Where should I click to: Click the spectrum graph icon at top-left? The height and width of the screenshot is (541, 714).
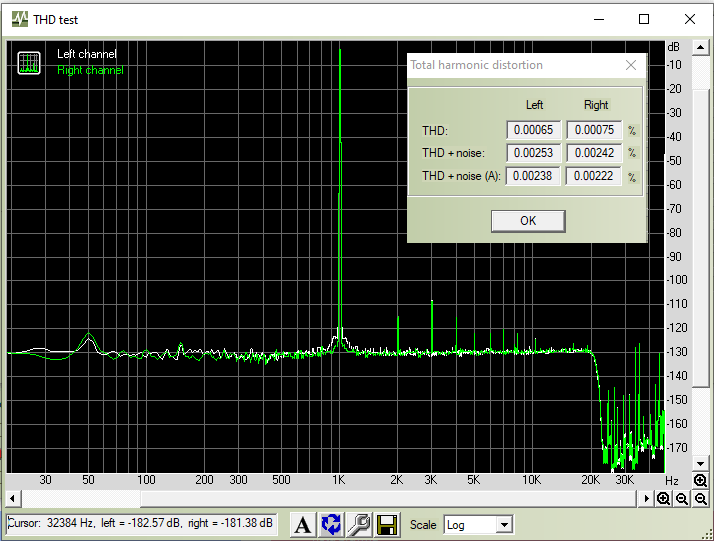pos(29,63)
